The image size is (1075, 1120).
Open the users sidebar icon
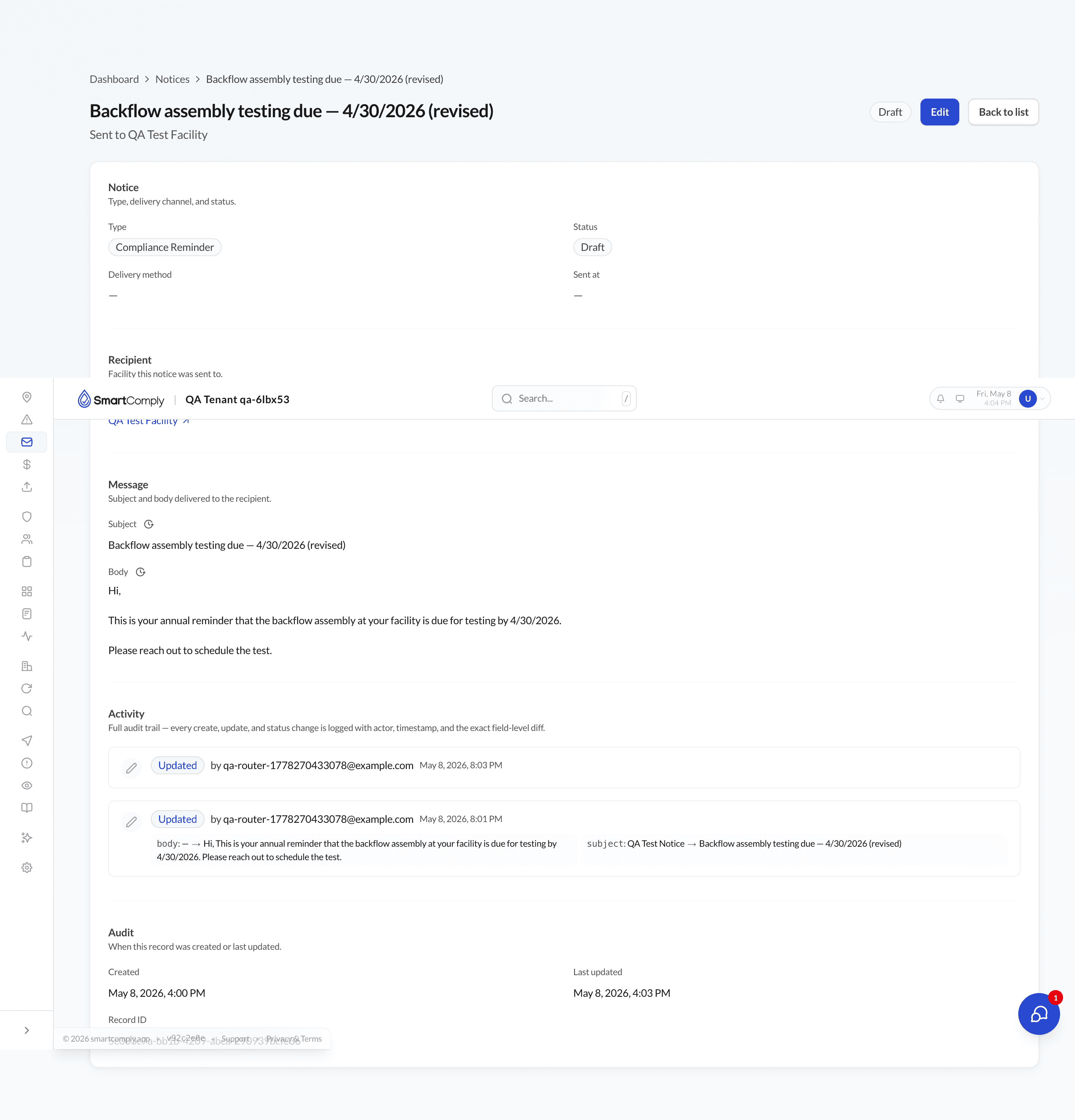pyautogui.click(x=27, y=539)
